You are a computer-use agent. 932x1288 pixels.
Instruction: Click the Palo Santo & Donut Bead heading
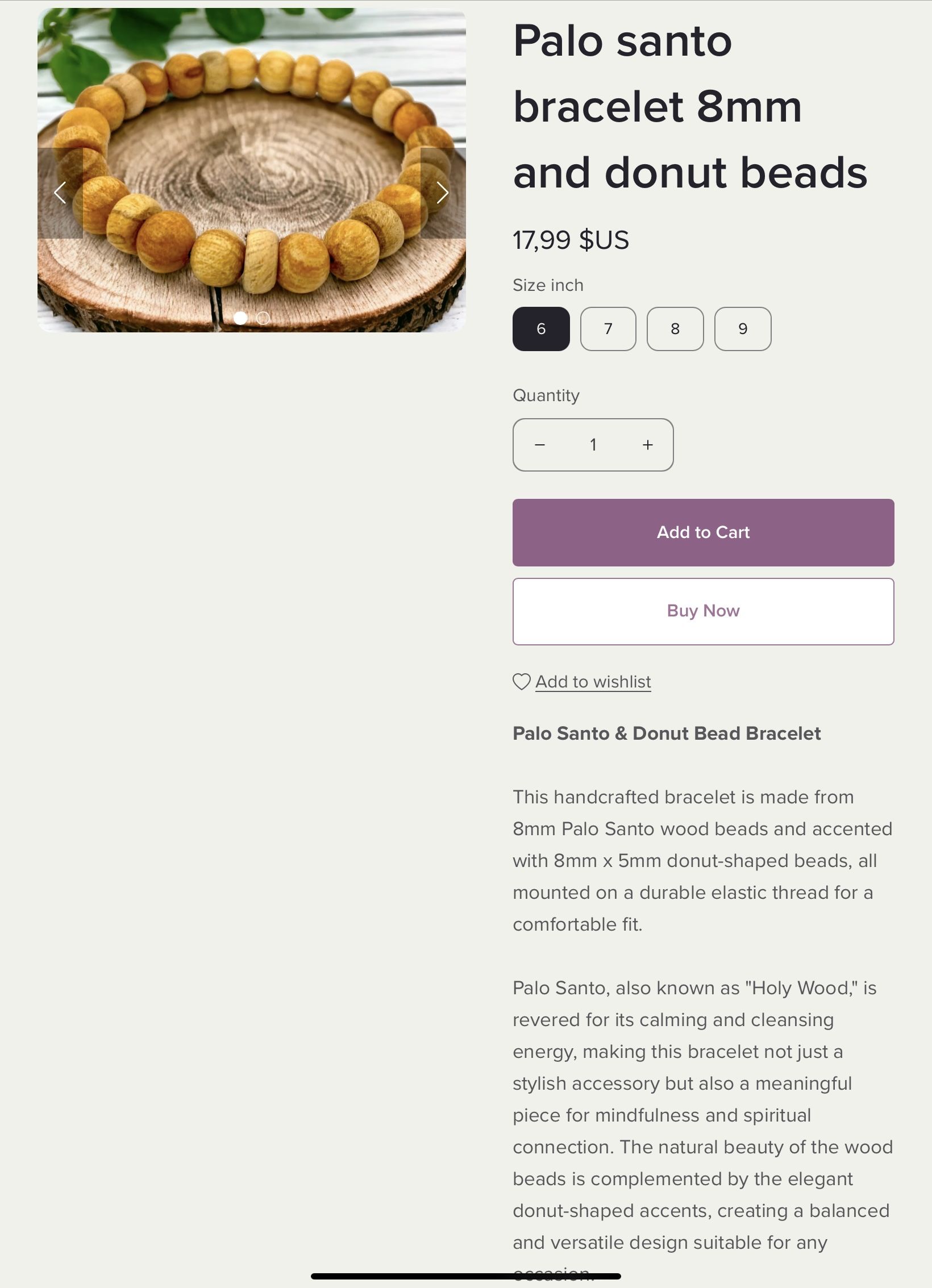[x=666, y=733]
